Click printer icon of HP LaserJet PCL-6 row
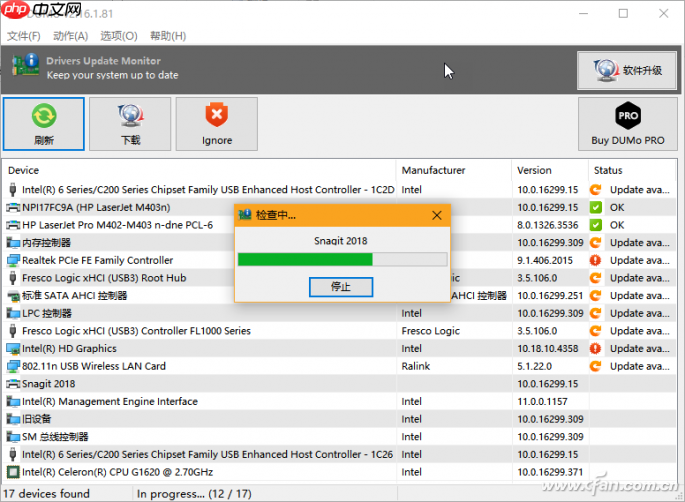Viewport: 685px width, 502px height. pos(13,225)
